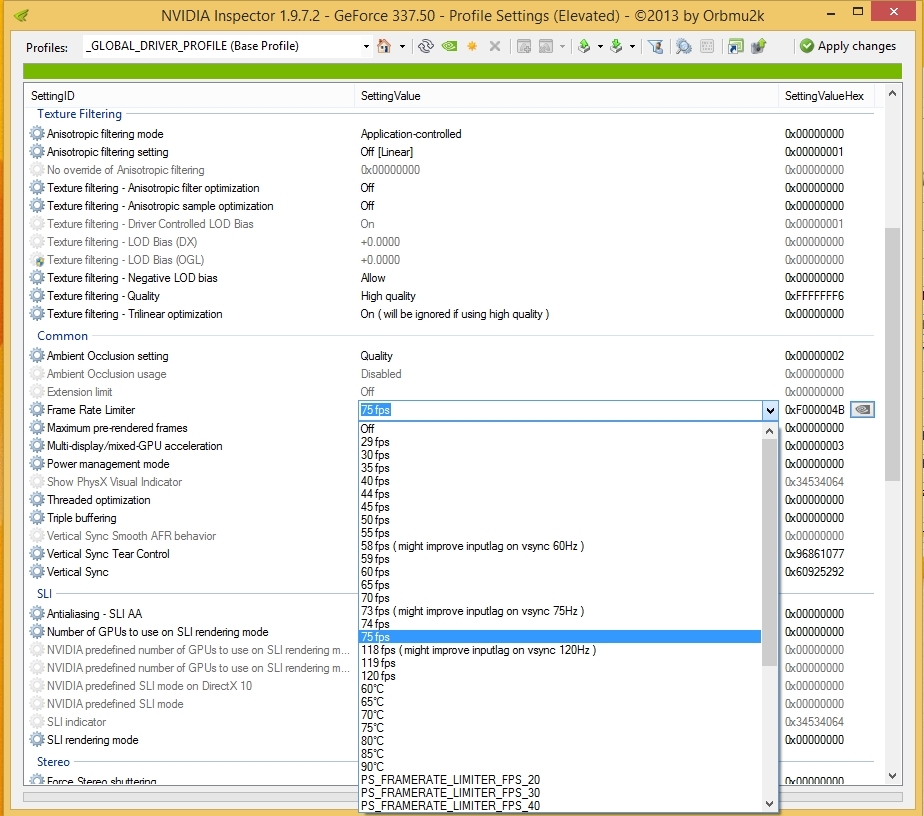The image size is (924, 816).
Task: Click the gear icon for Texture filtering - Quality
Action: pyautogui.click(x=37, y=295)
